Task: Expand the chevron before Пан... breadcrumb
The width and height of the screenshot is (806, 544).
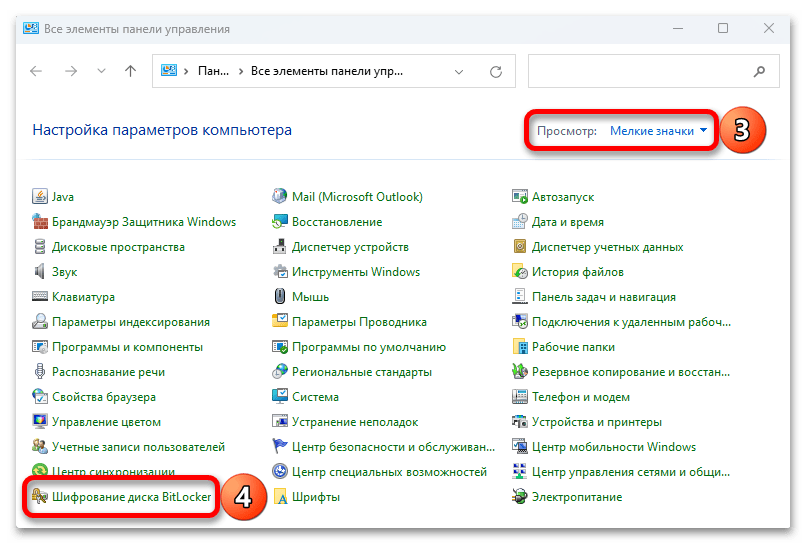Action: click(186, 71)
